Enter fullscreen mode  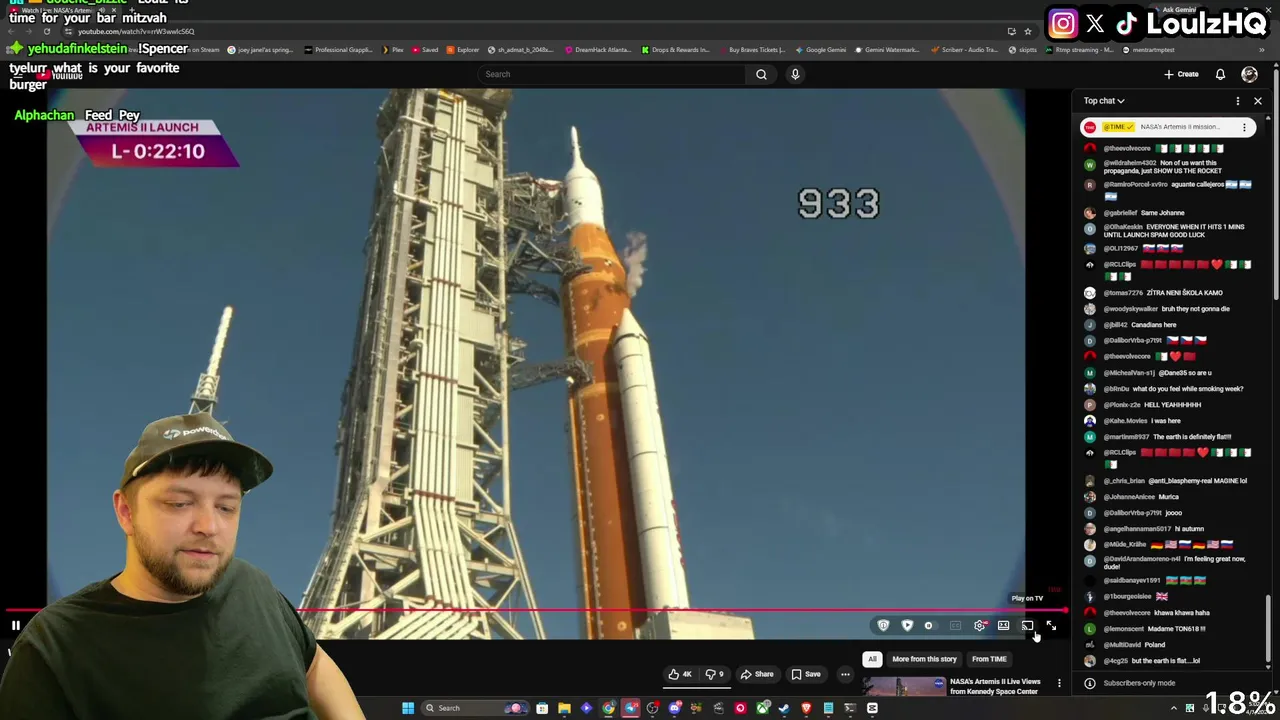pos(1051,626)
